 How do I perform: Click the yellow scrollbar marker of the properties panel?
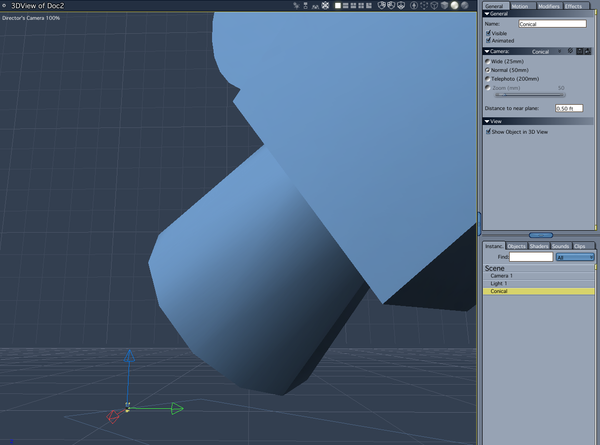click(595, 13)
